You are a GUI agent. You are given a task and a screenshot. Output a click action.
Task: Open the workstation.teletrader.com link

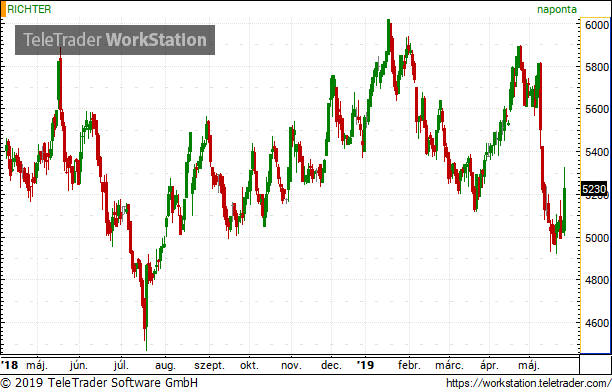click(528, 383)
